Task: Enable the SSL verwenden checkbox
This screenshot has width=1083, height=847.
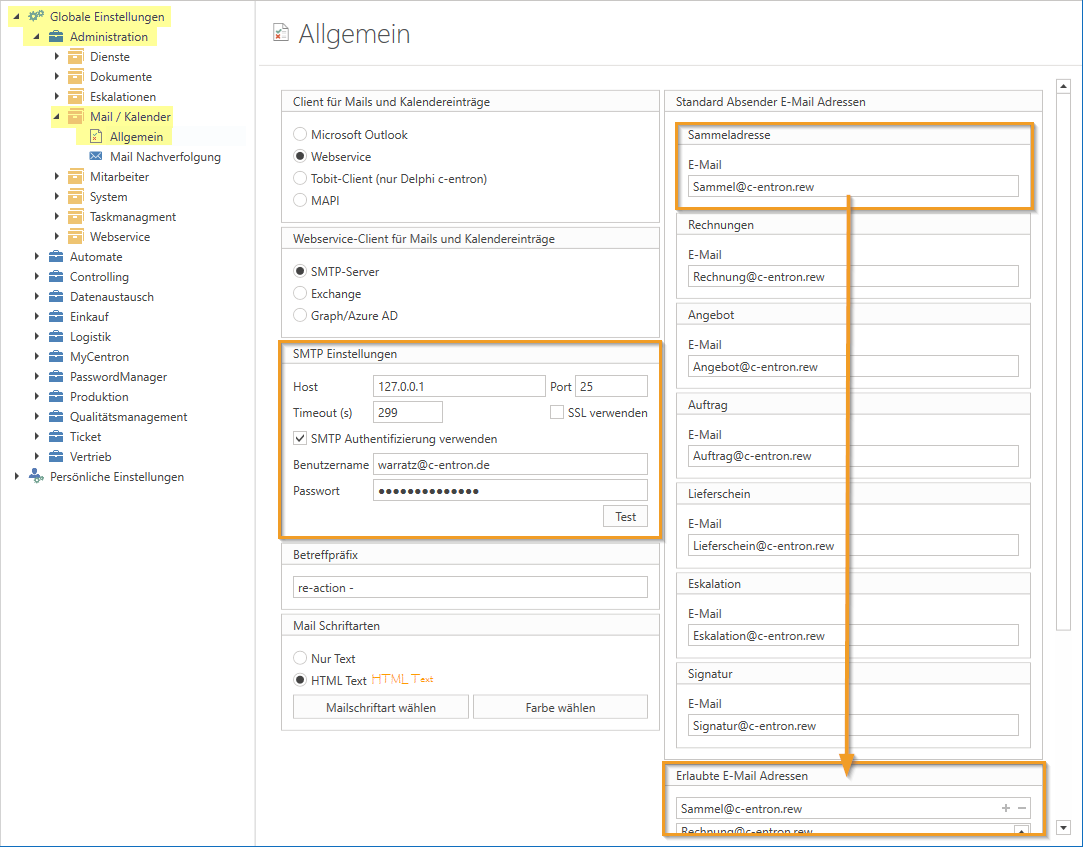Action: [558, 413]
